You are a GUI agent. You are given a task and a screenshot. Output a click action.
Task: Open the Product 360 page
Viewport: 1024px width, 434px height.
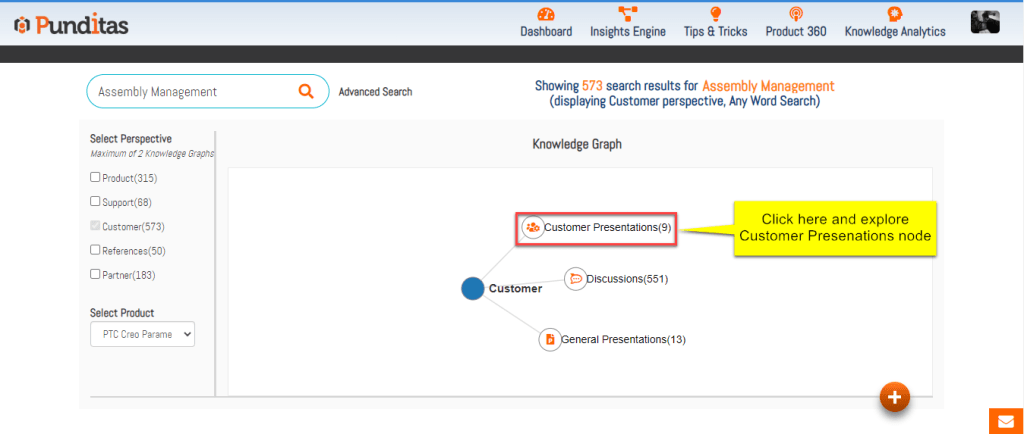point(795,31)
